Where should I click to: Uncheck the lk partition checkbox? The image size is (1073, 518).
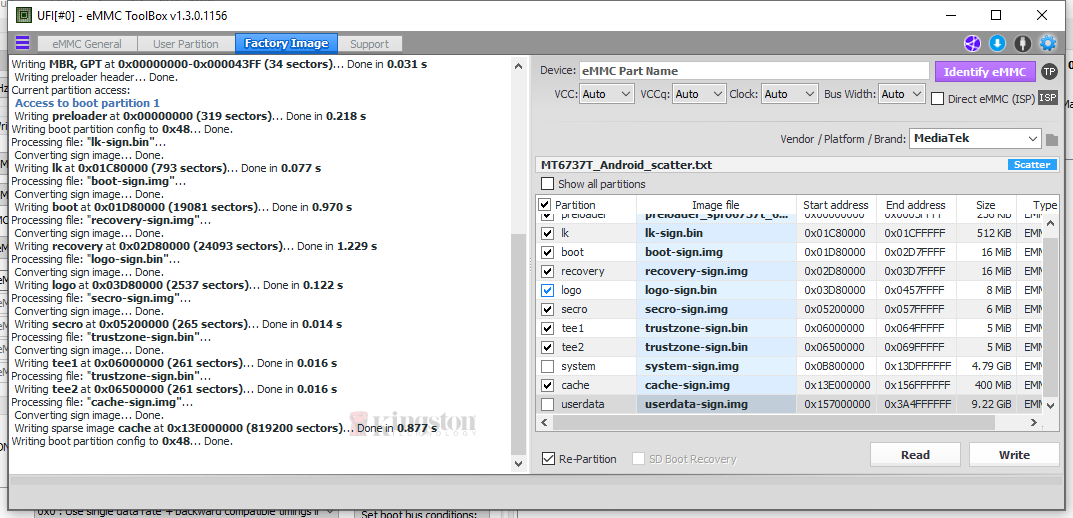coord(547,233)
